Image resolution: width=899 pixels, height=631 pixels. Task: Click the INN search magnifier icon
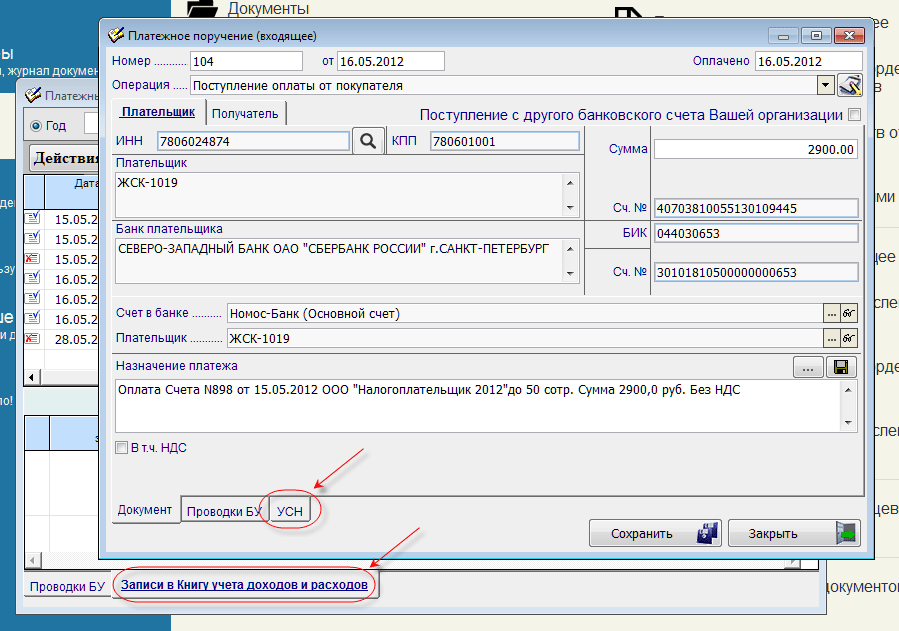coord(368,141)
